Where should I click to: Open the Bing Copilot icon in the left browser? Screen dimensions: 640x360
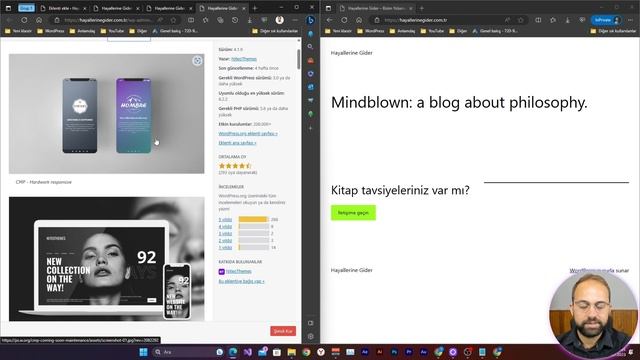coord(311,20)
